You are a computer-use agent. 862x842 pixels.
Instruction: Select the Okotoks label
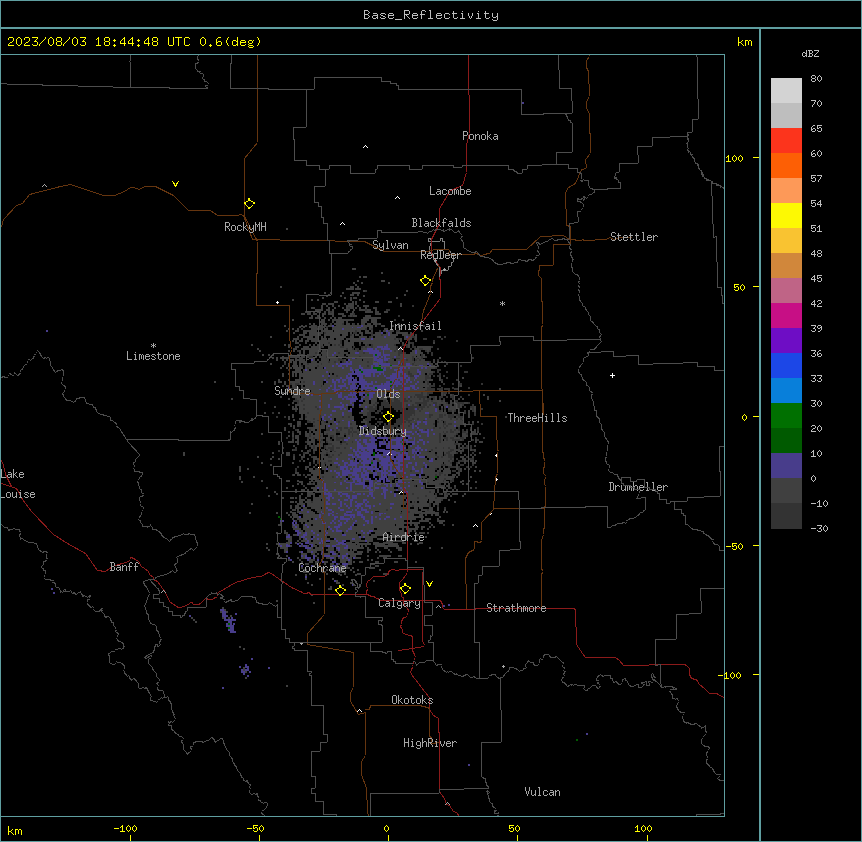[412, 700]
